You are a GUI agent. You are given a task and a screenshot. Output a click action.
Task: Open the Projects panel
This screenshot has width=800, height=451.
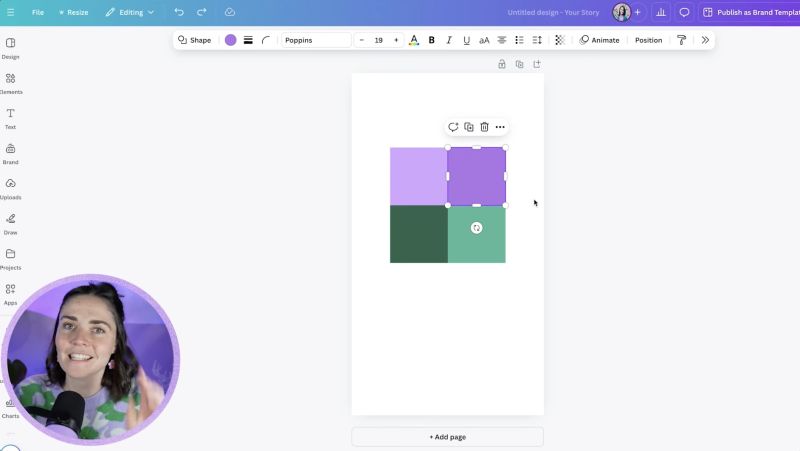[x=10, y=260]
